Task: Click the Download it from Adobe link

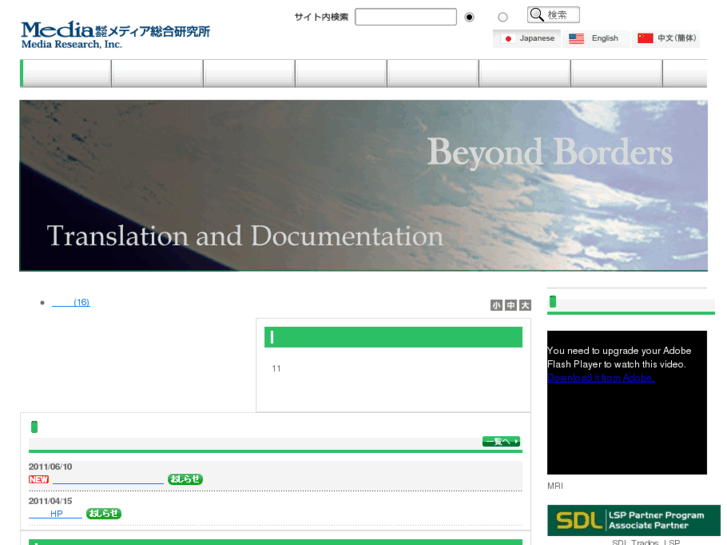Action: tap(601, 378)
